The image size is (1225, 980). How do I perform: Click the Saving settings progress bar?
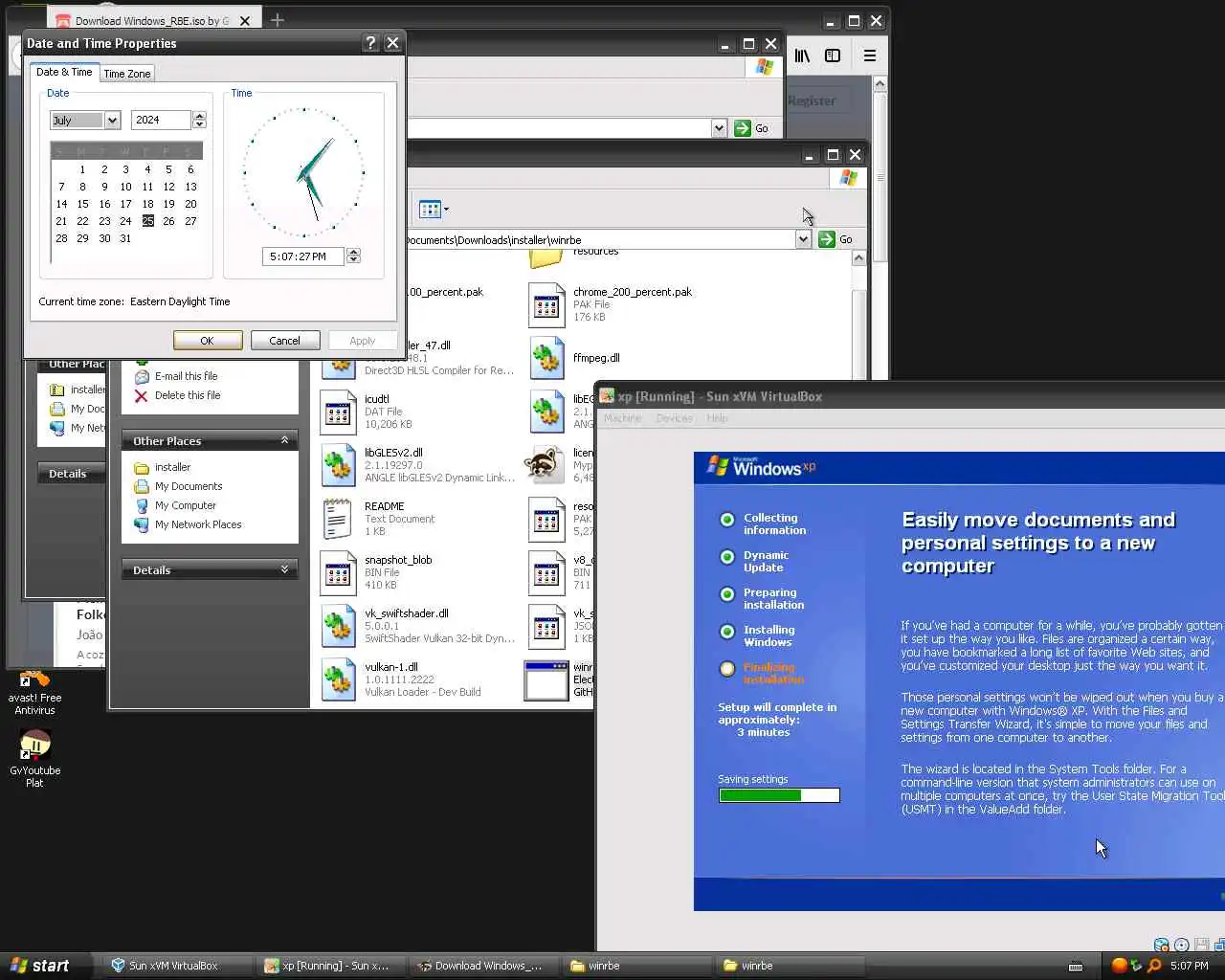(779, 795)
